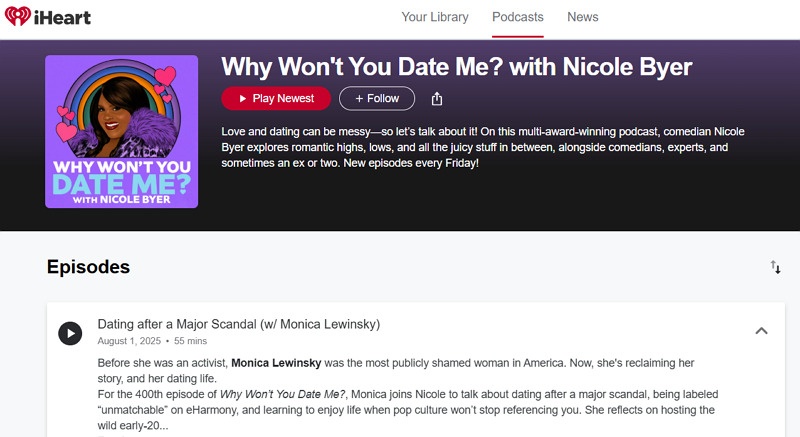Screen dimensions: 800x437
Task: Click the 'Episodes' heading
Action: pyautogui.click(x=88, y=267)
